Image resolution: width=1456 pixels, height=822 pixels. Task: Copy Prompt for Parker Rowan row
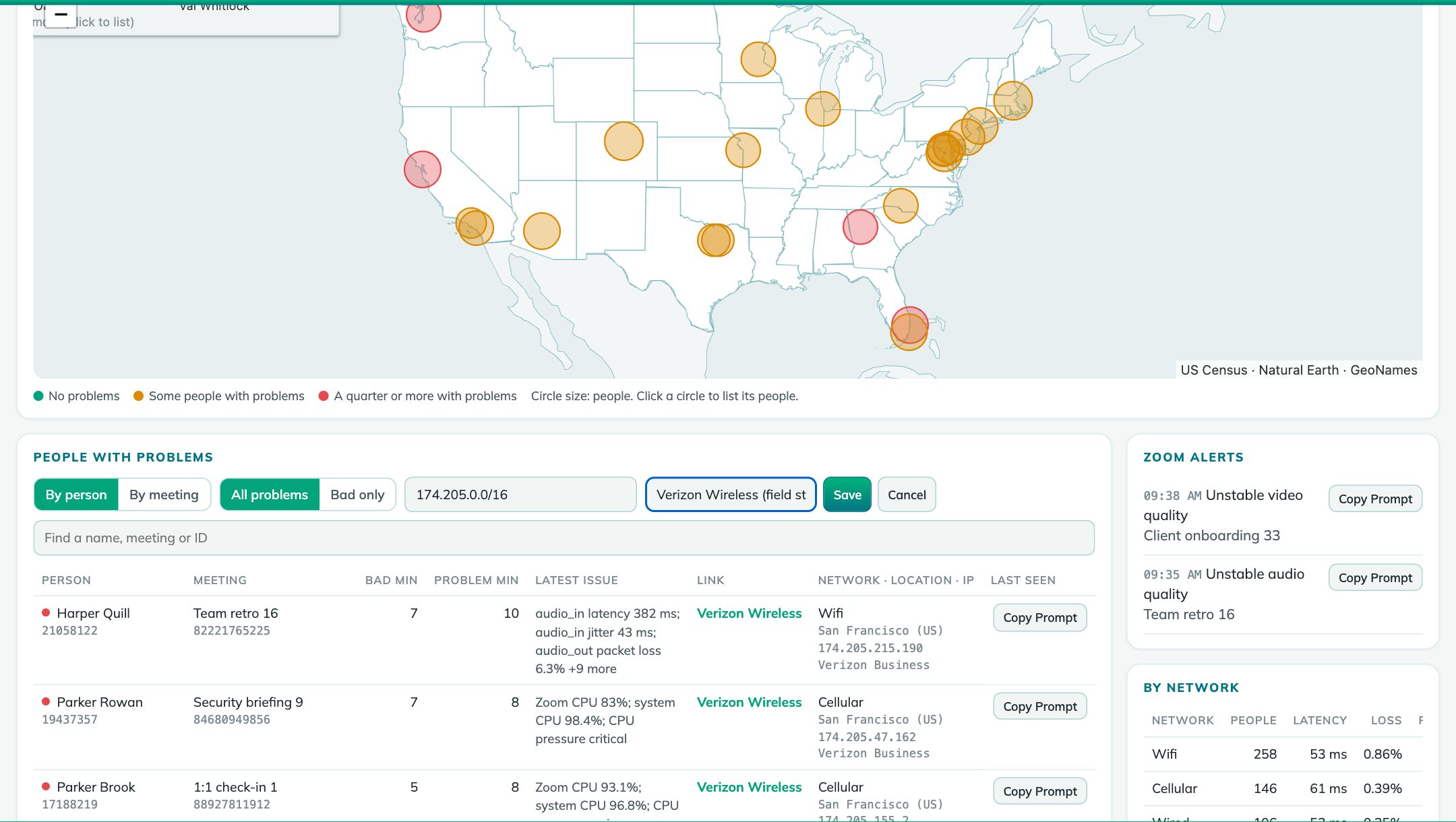coord(1039,706)
